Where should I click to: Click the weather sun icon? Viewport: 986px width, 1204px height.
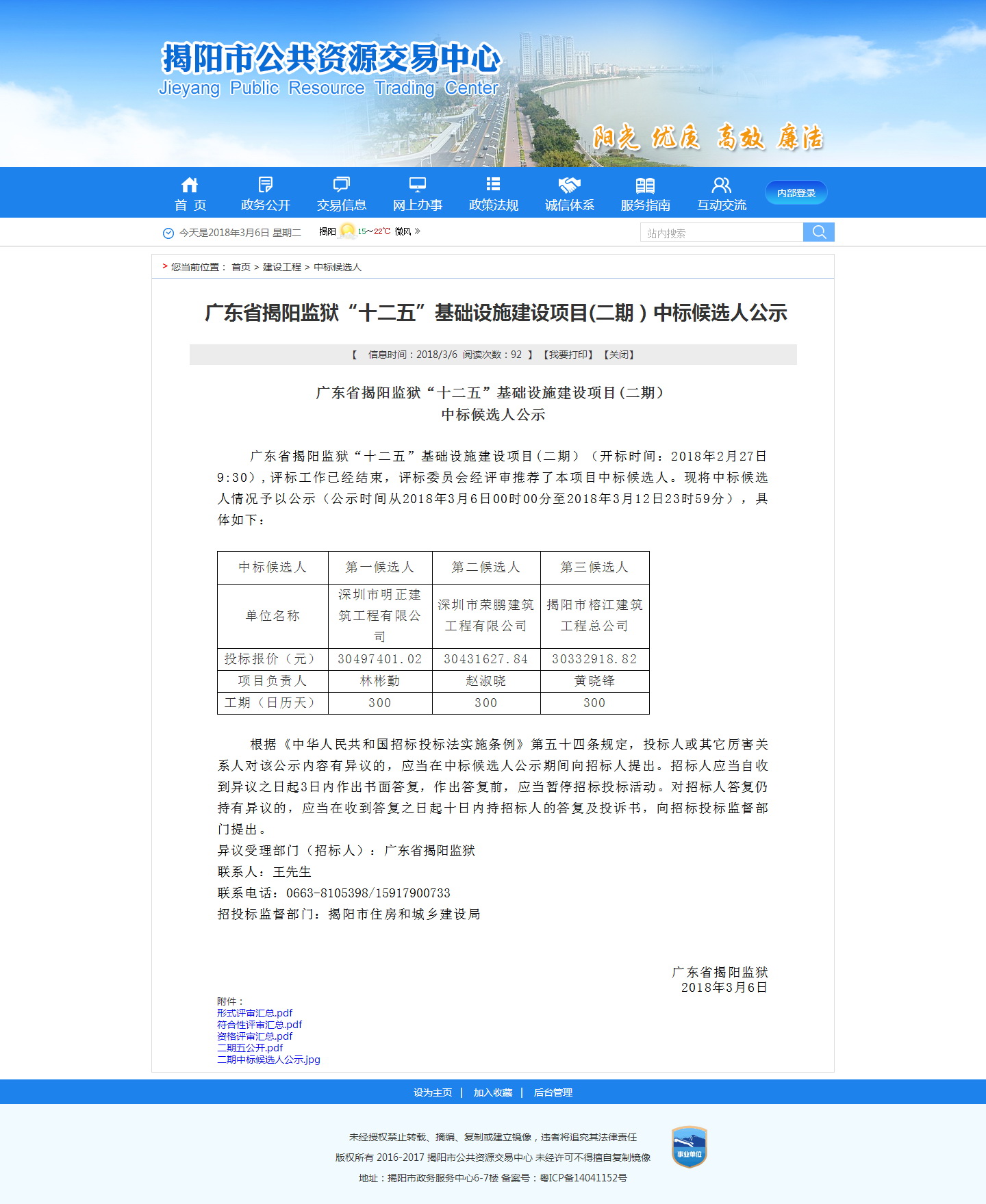tap(347, 231)
